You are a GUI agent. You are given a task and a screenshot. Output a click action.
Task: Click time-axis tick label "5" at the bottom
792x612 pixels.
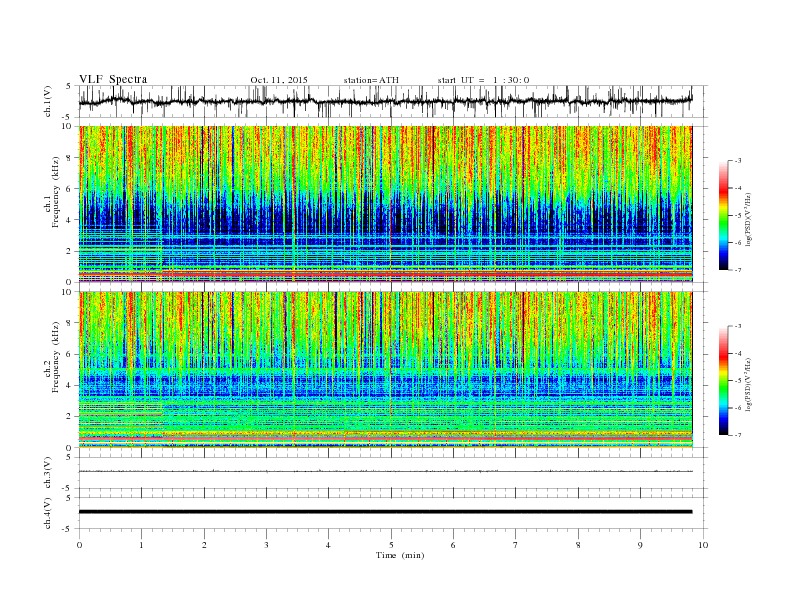click(x=391, y=545)
